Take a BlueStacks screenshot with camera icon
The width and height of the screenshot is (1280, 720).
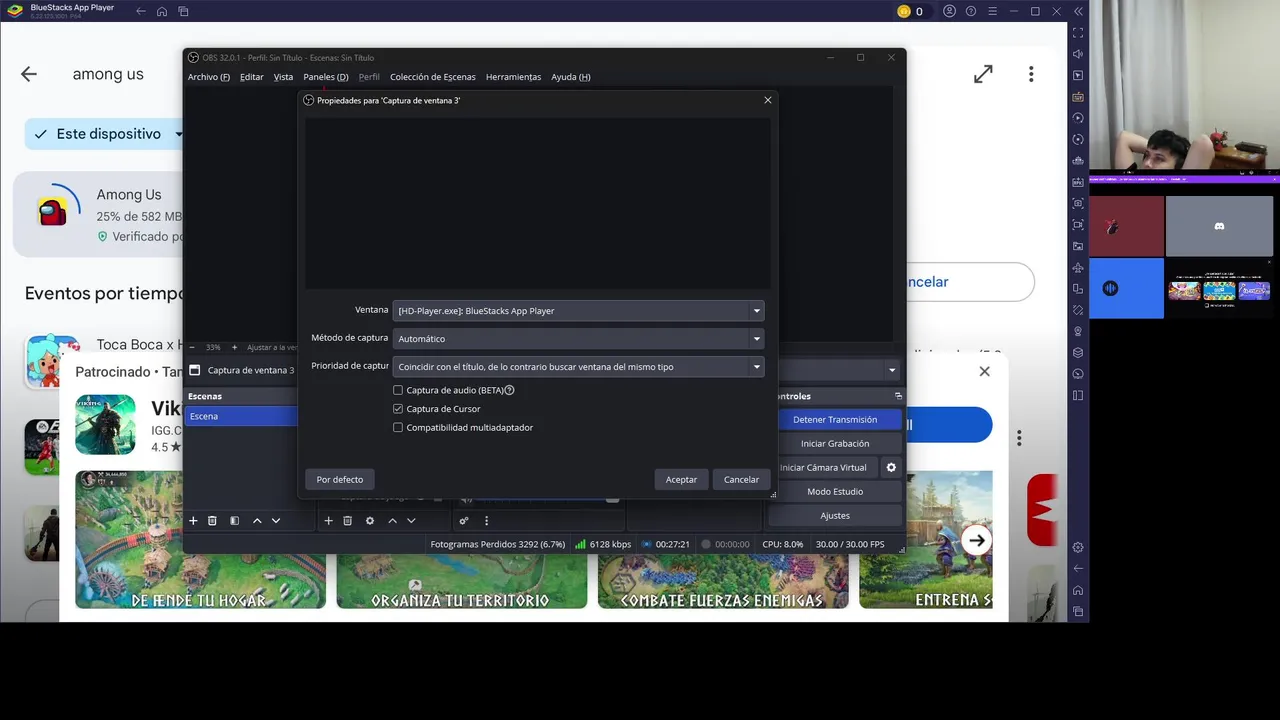coord(1078,203)
